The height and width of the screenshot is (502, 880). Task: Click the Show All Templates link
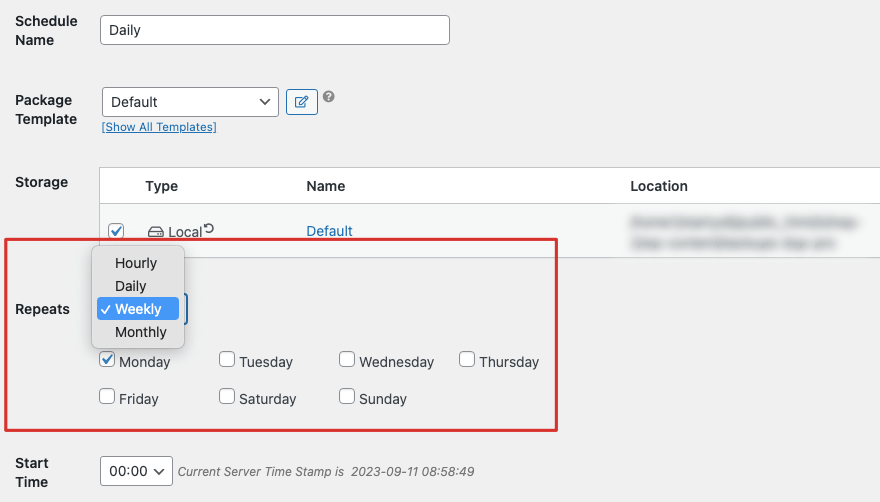coord(159,127)
